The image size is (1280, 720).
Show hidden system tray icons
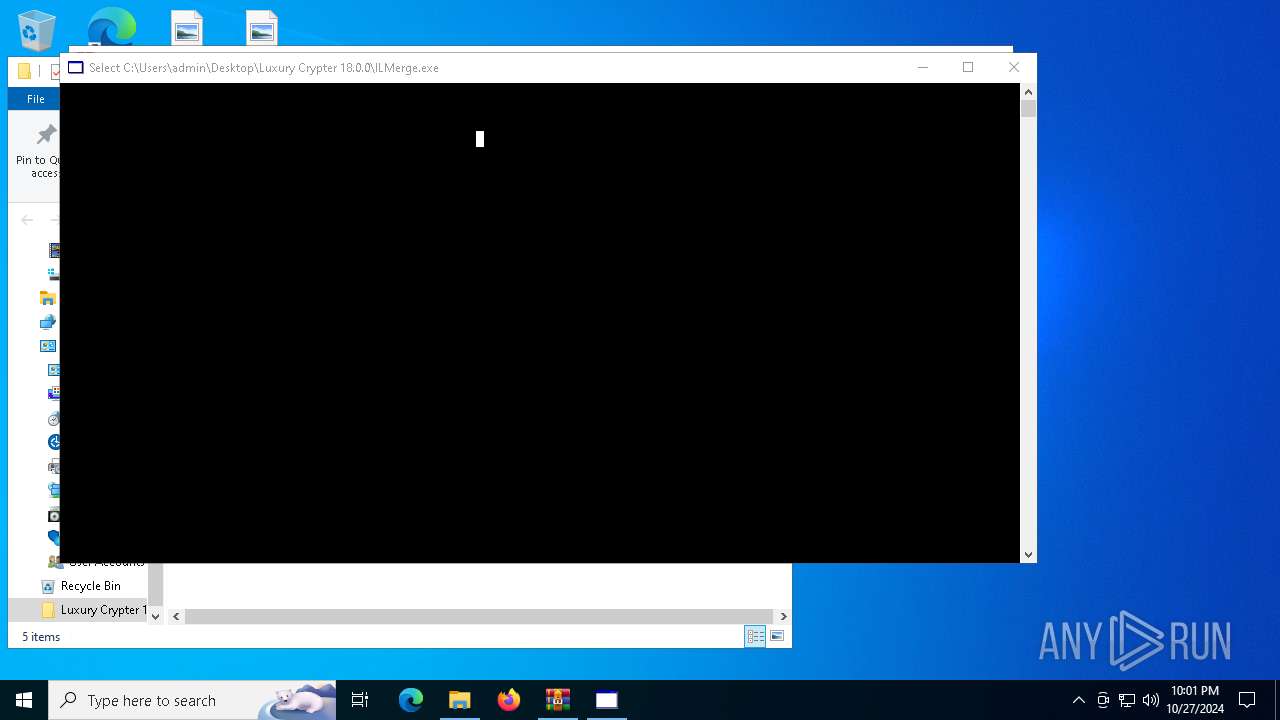tap(1078, 700)
